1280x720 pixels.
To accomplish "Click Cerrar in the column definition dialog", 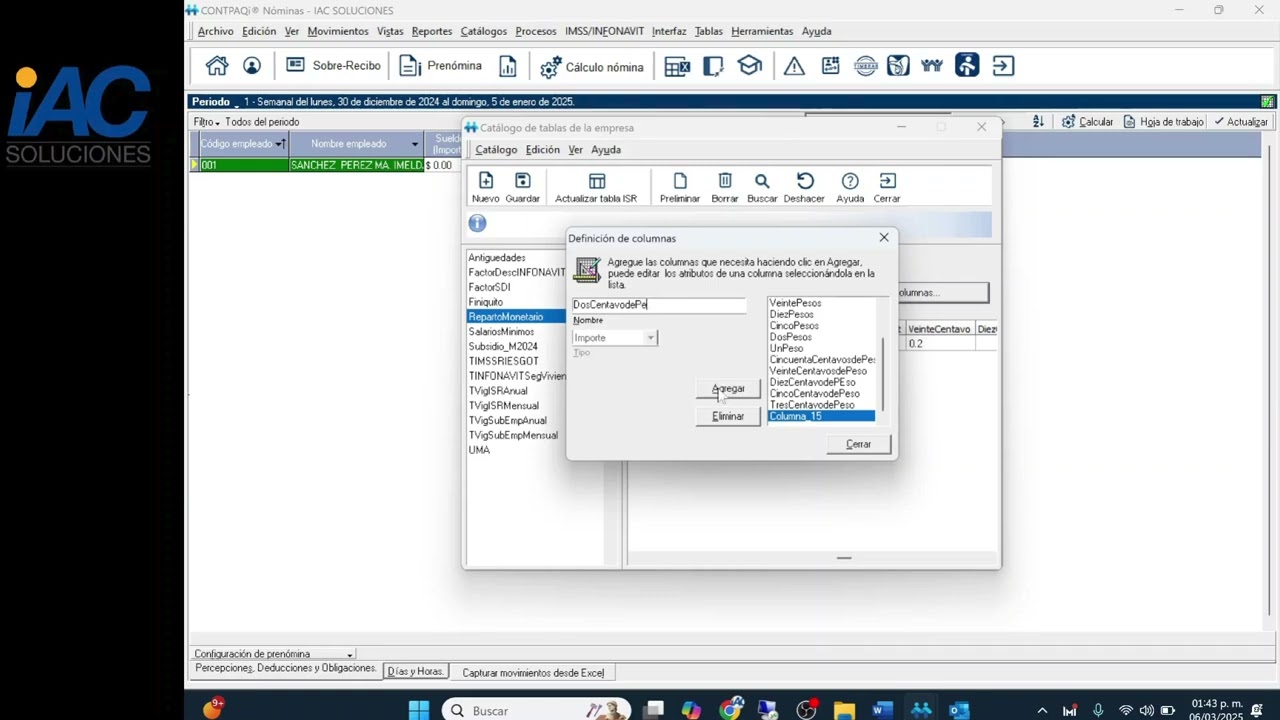I will (859, 444).
